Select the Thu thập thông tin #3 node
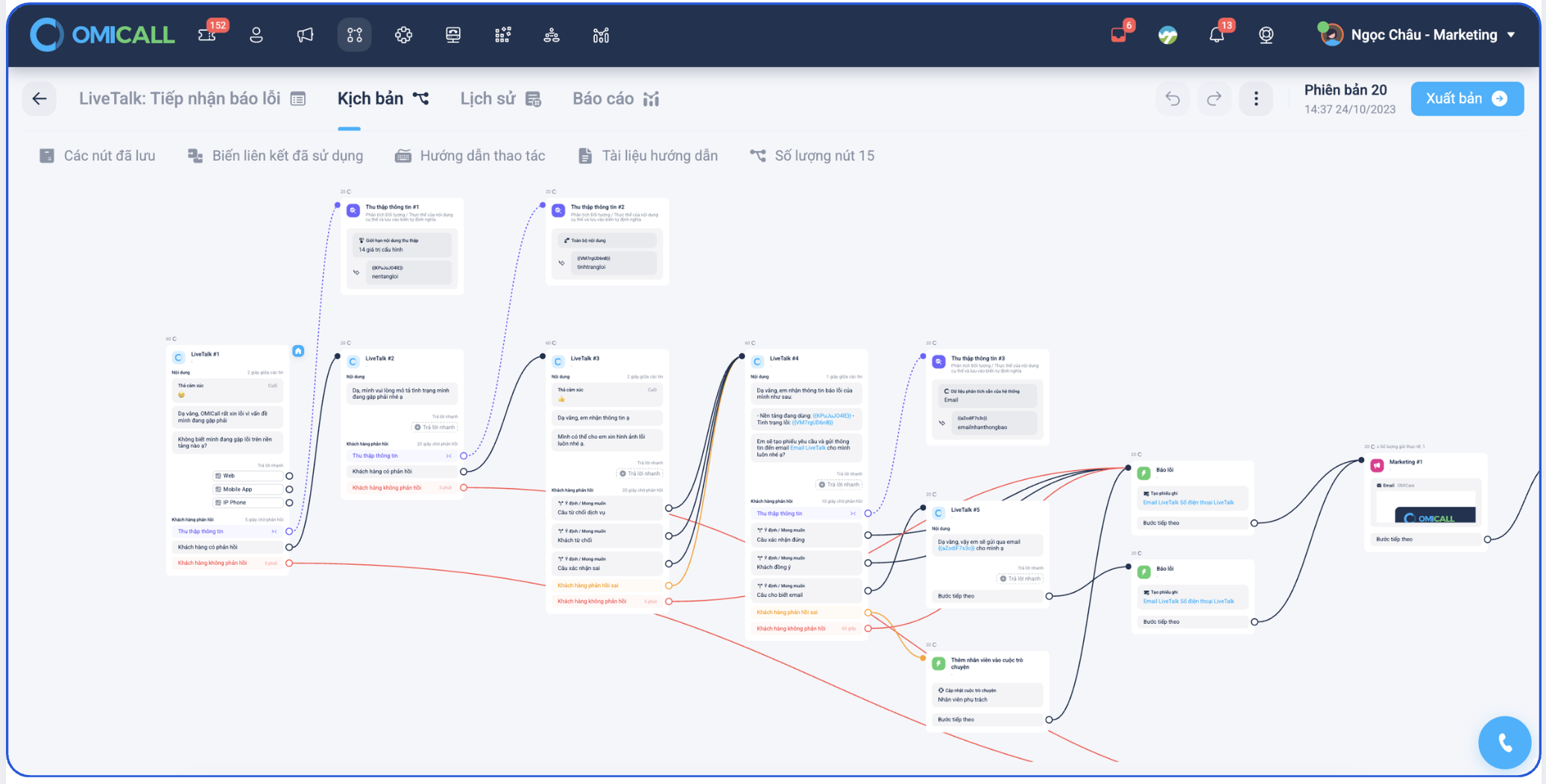Viewport: 1546px width, 784px height. click(987, 397)
